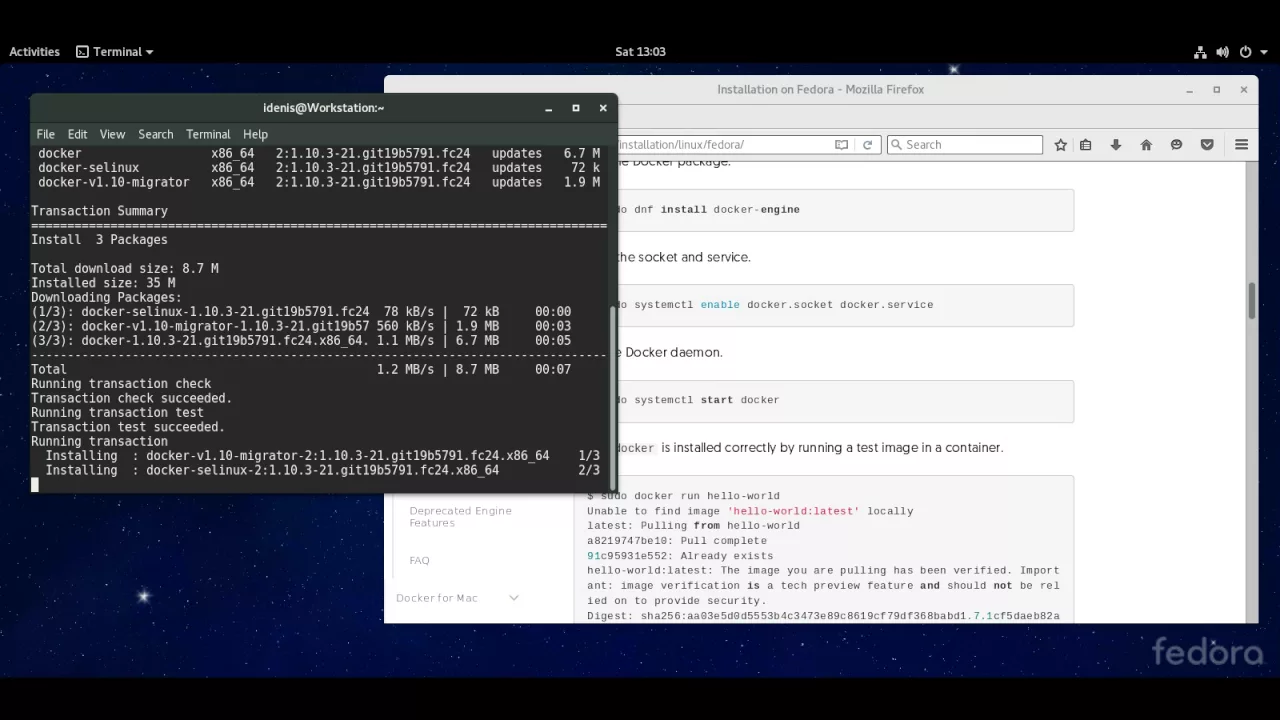Expand the Docker for Mac sidebar section
The height and width of the screenshot is (720, 1280).
click(x=514, y=598)
